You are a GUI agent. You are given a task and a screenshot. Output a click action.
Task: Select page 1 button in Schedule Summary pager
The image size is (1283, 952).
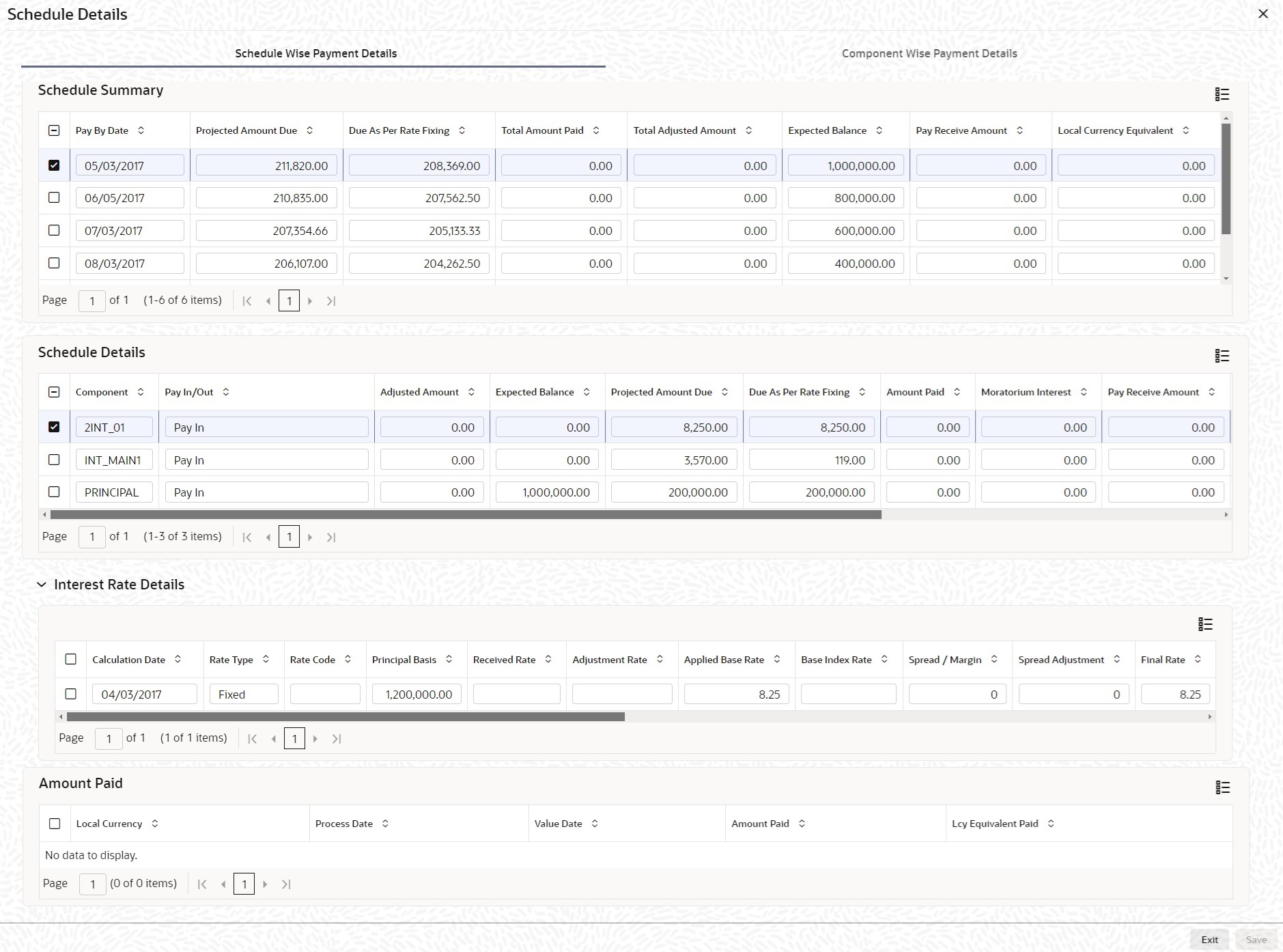[289, 301]
